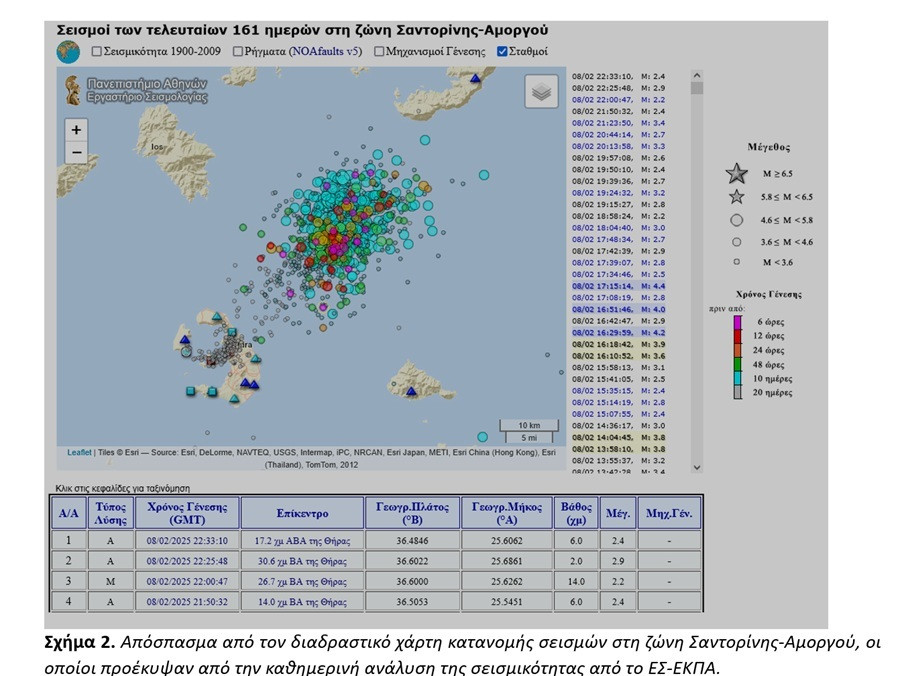The width and height of the screenshot is (900, 676).
Task: Open epicenter link 30.6 χμ ΒΑ της Θήρας
Action: pos(302,561)
